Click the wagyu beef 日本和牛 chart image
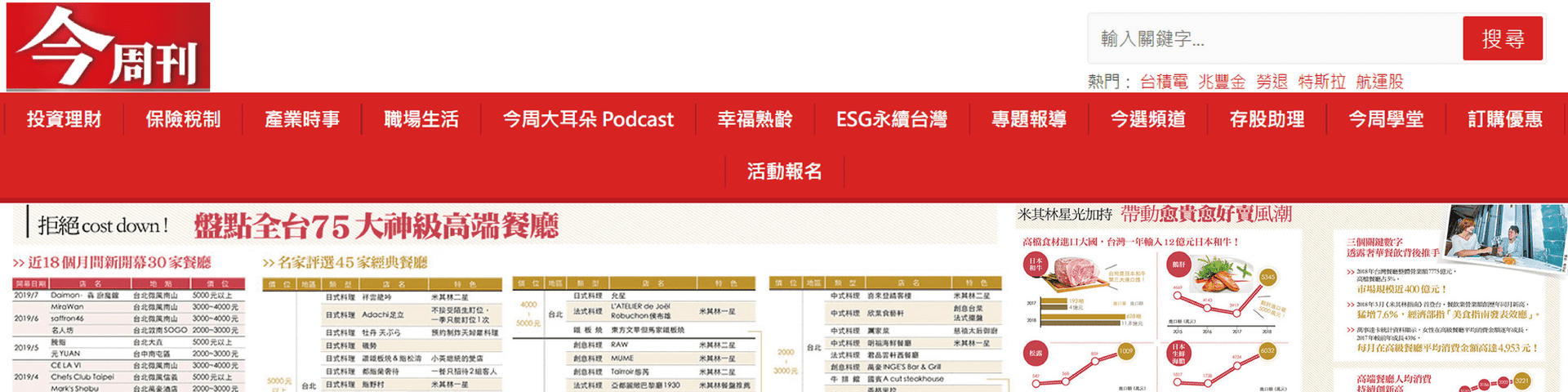The height and width of the screenshot is (392, 1568). (1085, 274)
